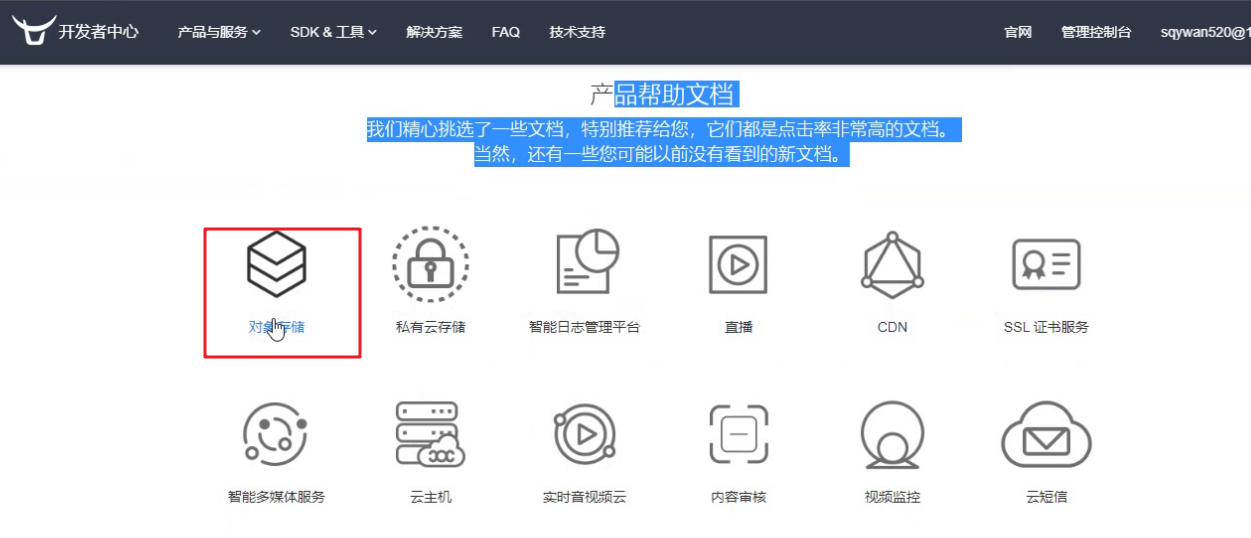Click the 直播 label
This screenshot has width=1251, height=538.
738,327
